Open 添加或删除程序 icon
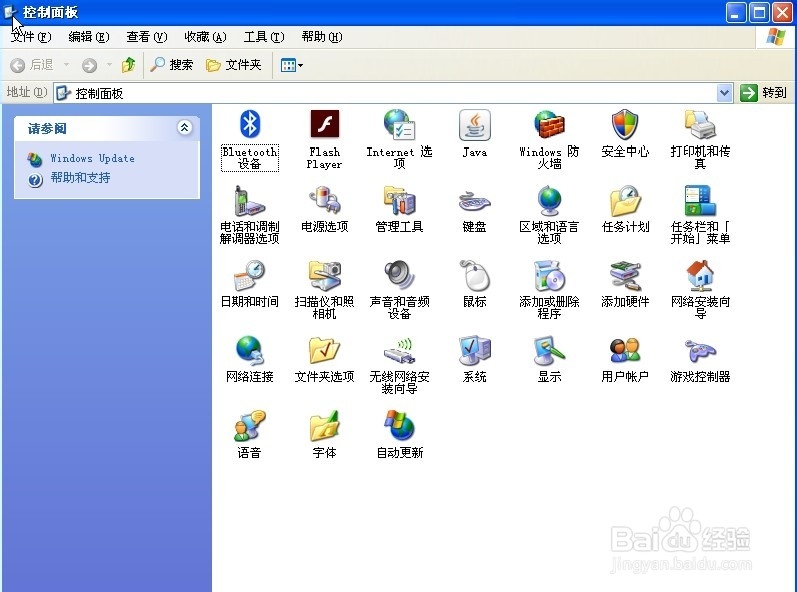This screenshot has width=797, height=592. [549, 275]
